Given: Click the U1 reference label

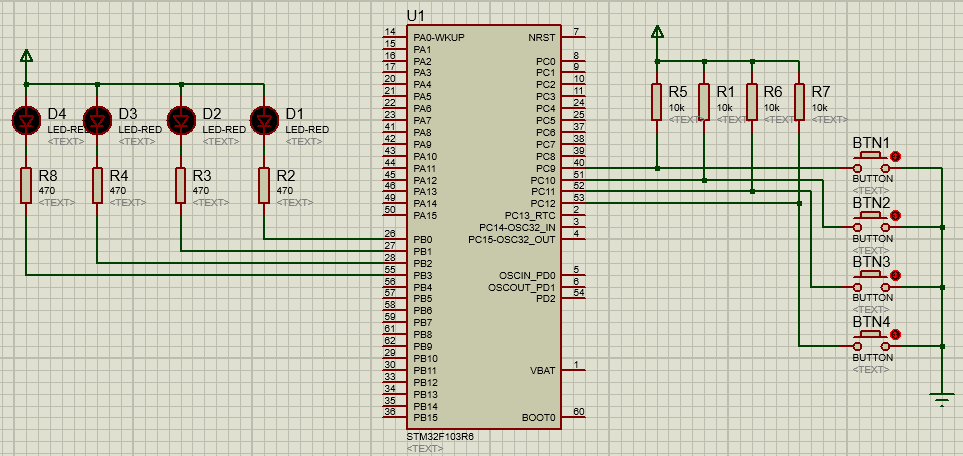Looking at the screenshot, I should pos(415,16).
